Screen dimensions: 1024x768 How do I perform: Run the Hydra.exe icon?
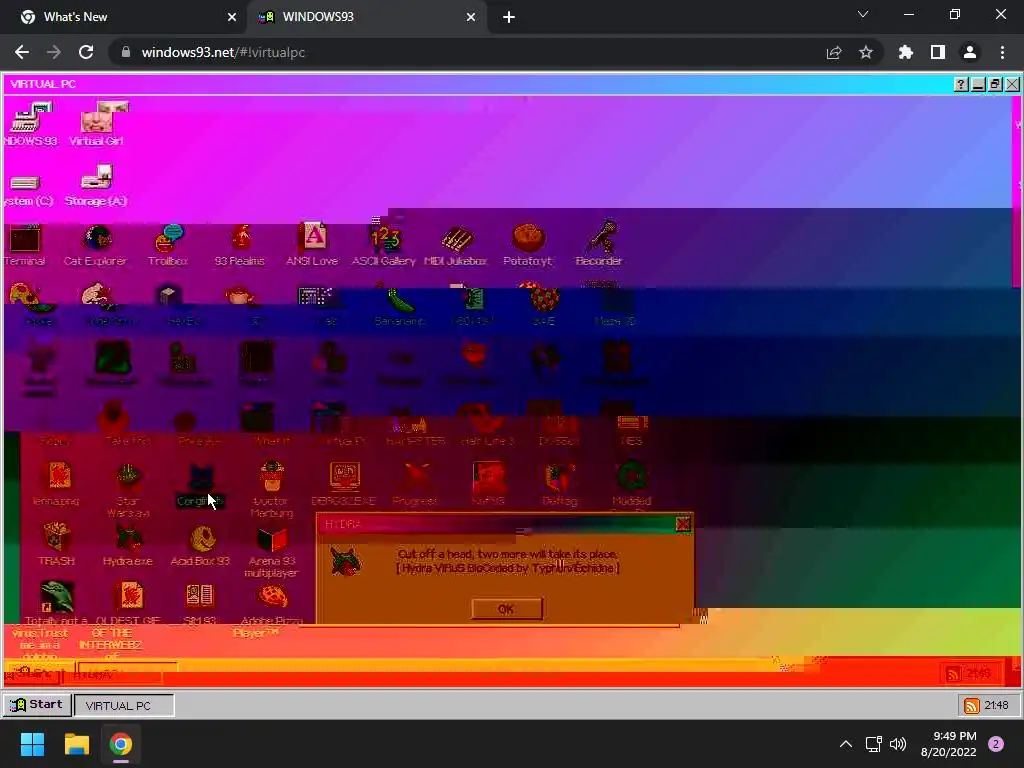click(128, 545)
